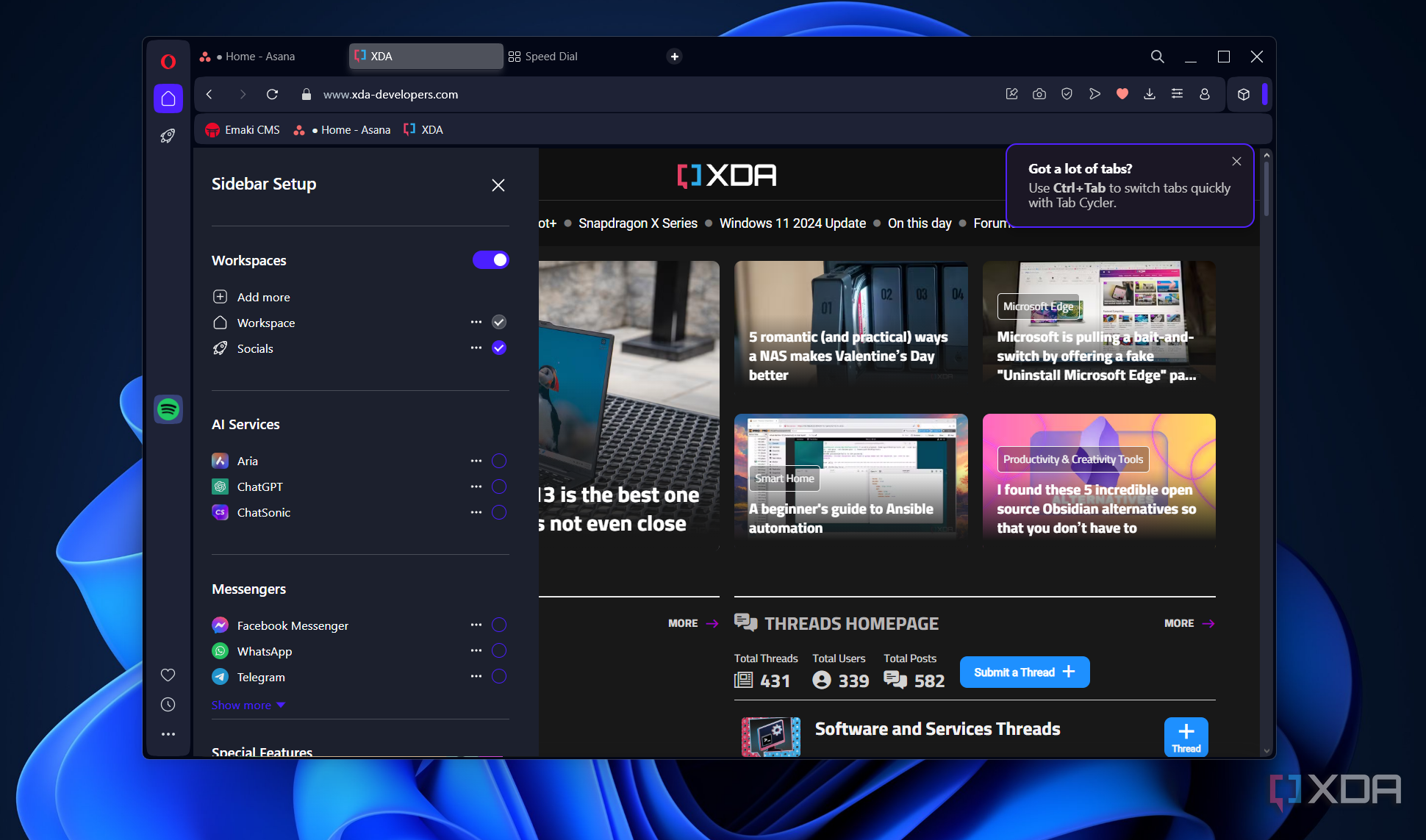Enable ChatSonic in the sidebar
This screenshot has width=1426, height=840.
499,512
